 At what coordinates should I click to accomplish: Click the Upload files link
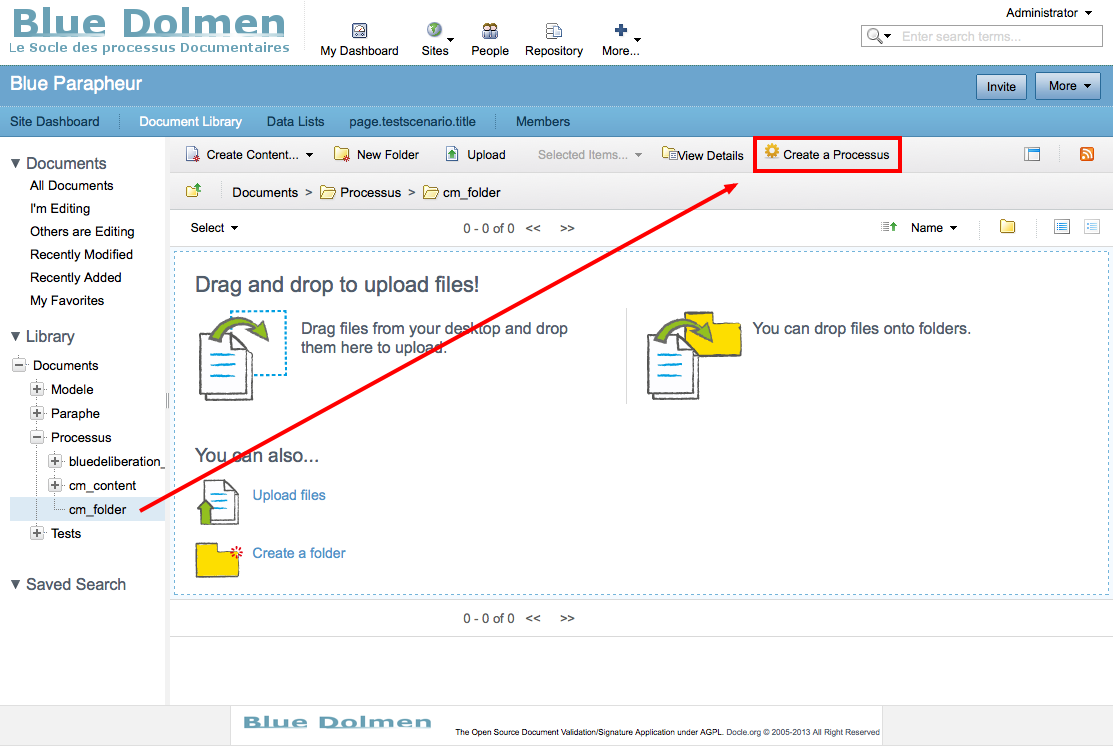tap(289, 495)
